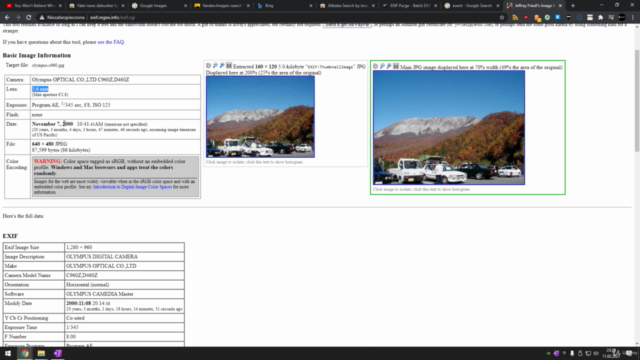
Task: Click histogram text under the main image
Action: coord(421,189)
